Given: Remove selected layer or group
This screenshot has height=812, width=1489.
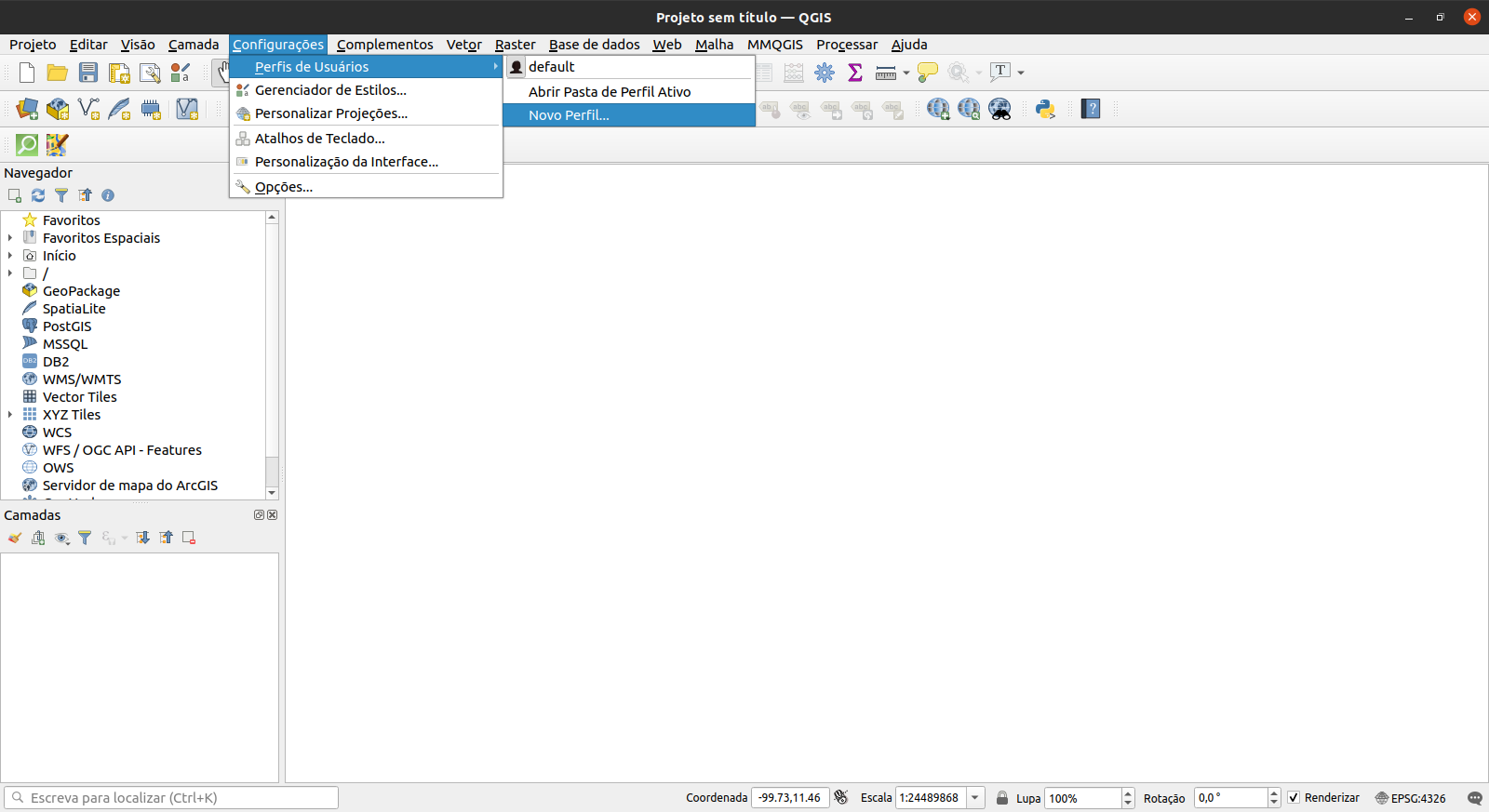Looking at the screenshot, I should (189, 538).
